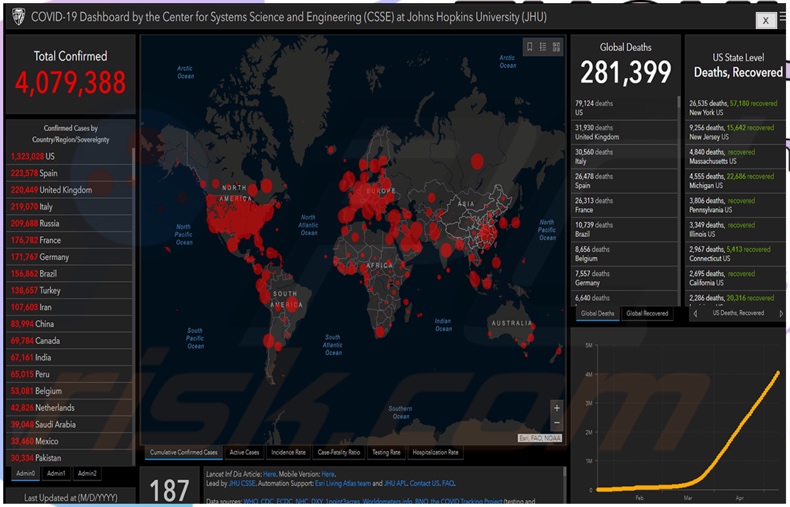
Task: Switch to Cumulative Confirmed Cases tab
Action: tap(183, 453)
